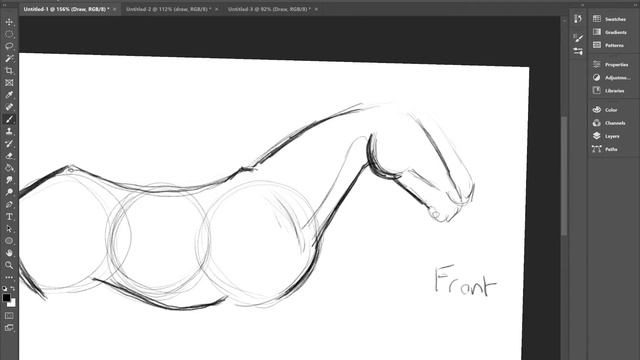Select the Crop tool
This screenshot has width=640, height=360.
coord(9,71)
